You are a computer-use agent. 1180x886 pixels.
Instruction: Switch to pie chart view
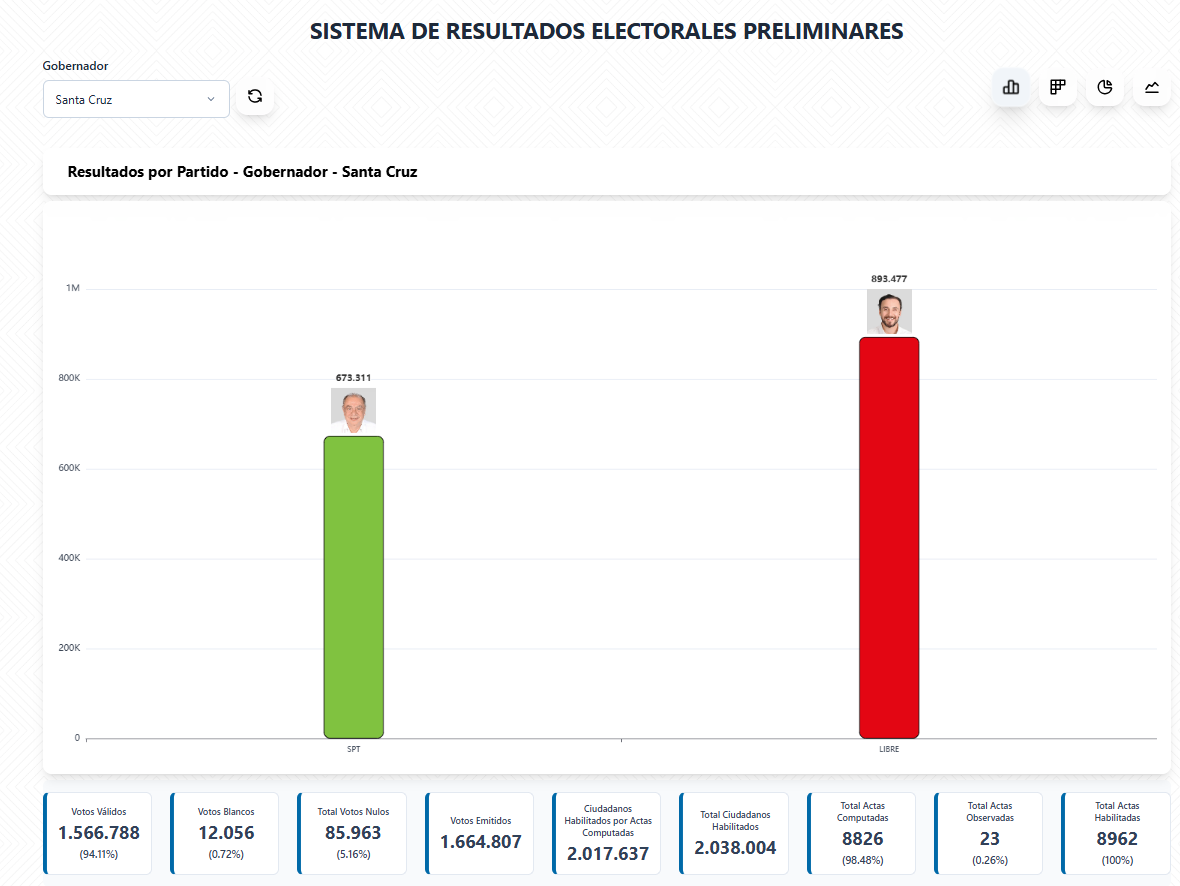1105,88
